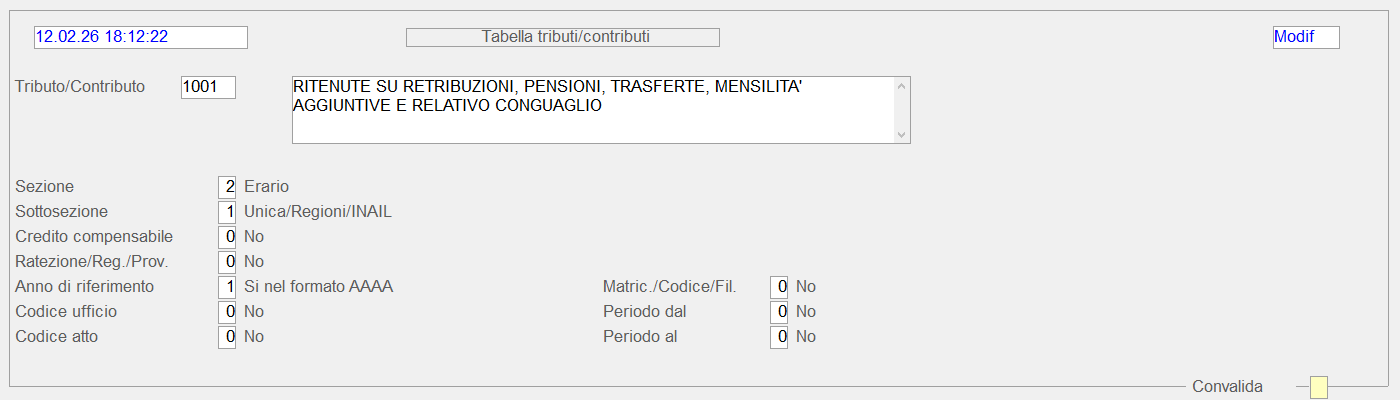Image resolution: width=1400 pixels, height=400 pixels.
Task: Select the Sezione value field
Action: pos(227,187)
